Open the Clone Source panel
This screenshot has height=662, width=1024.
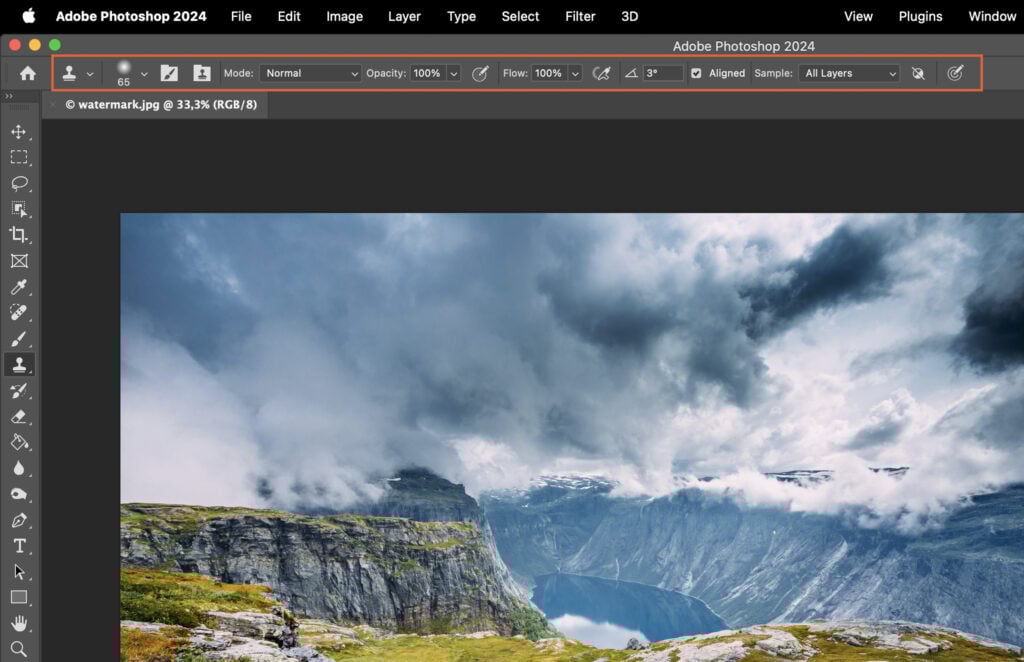(x=202, y=73)
